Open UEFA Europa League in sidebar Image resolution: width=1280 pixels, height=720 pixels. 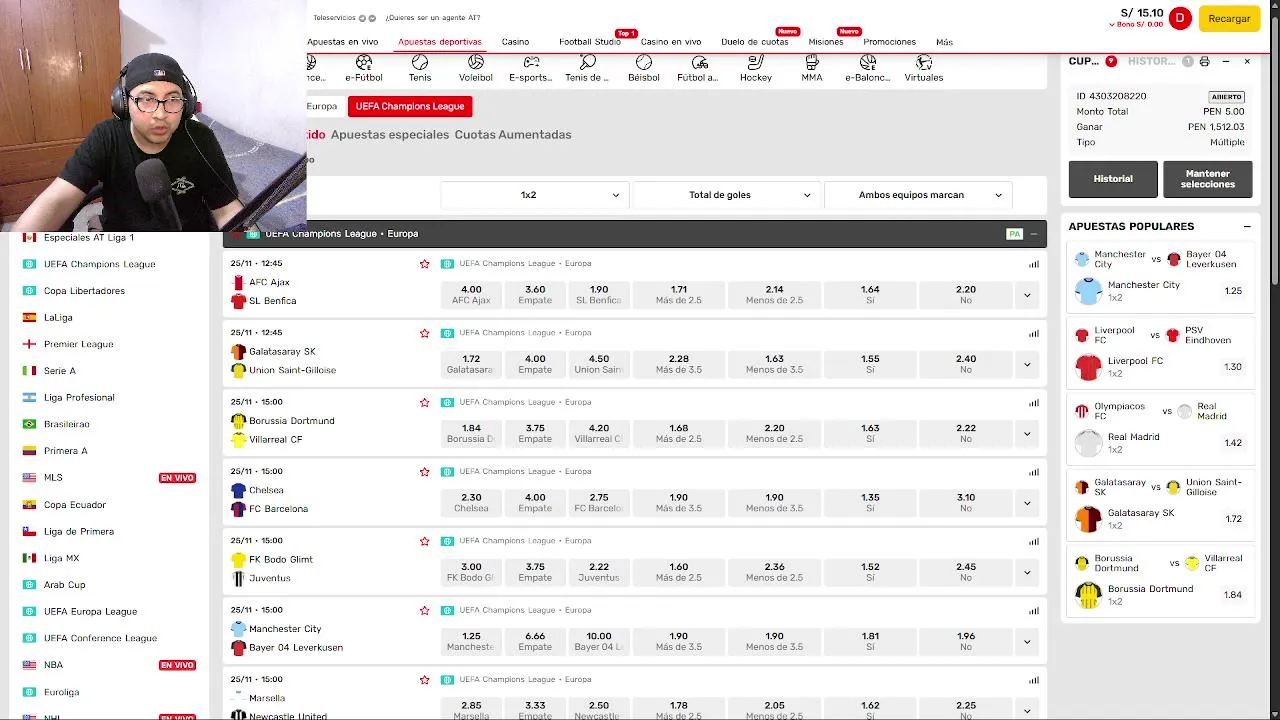(90, 611)
